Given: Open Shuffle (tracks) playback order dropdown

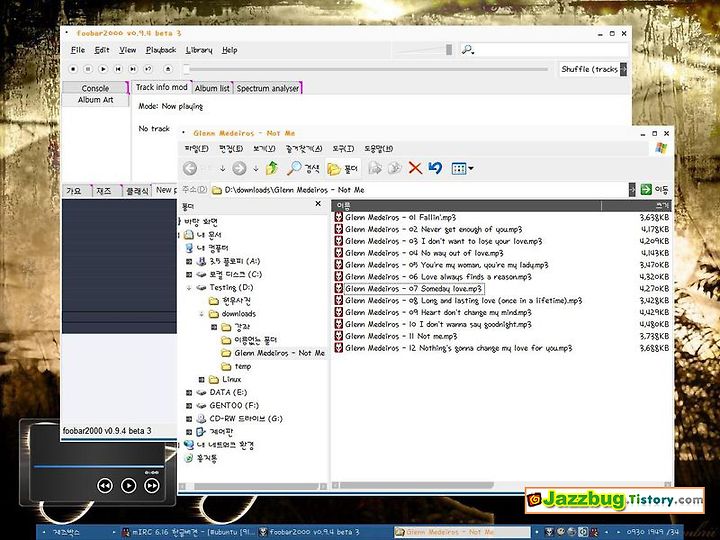Looking at the screenshot, I should click(x=623, y=69).
